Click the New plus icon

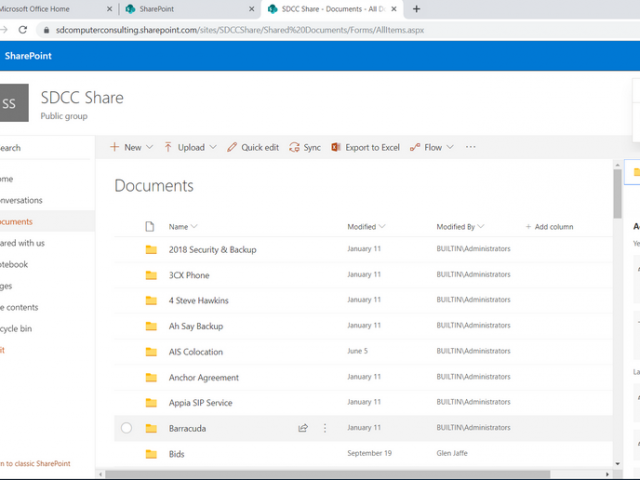115,147
